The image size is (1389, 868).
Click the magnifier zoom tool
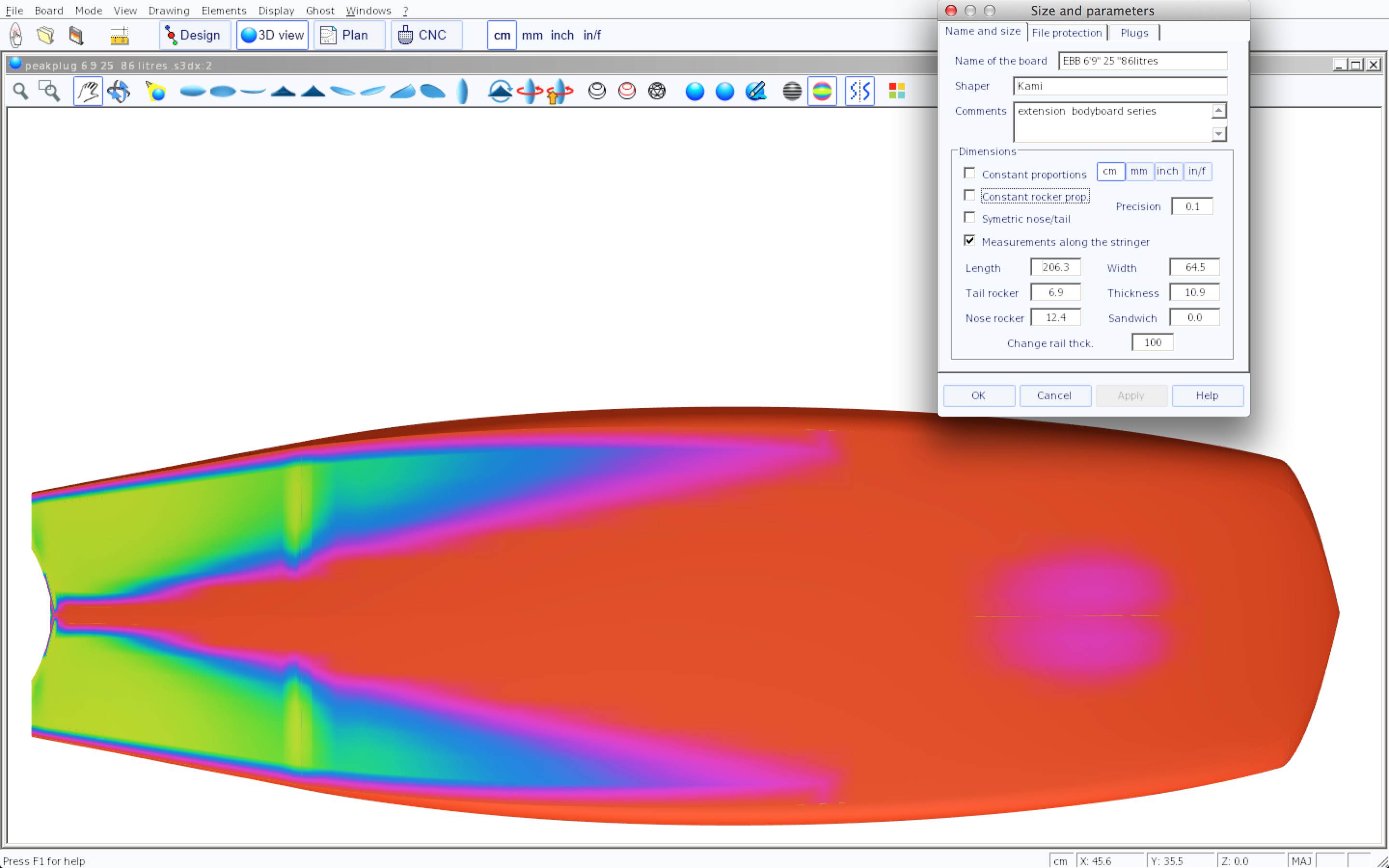[x=21, y=91]
